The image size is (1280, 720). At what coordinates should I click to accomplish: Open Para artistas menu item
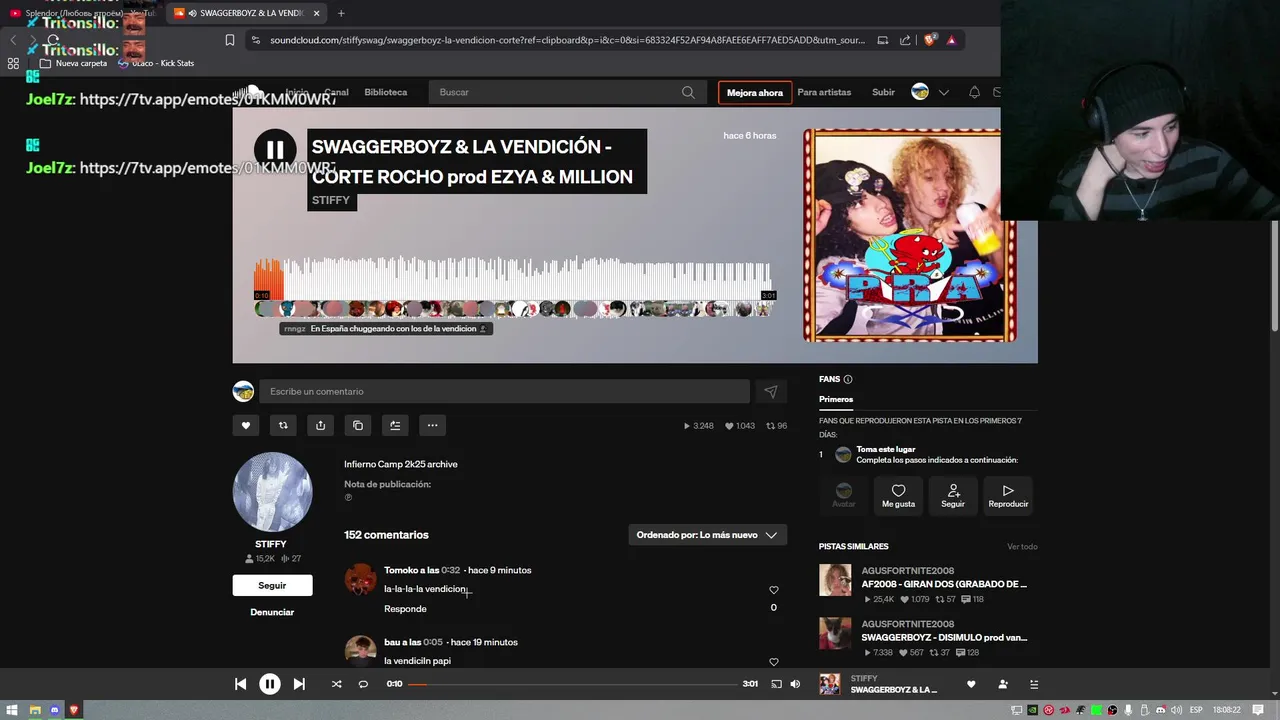824,92
